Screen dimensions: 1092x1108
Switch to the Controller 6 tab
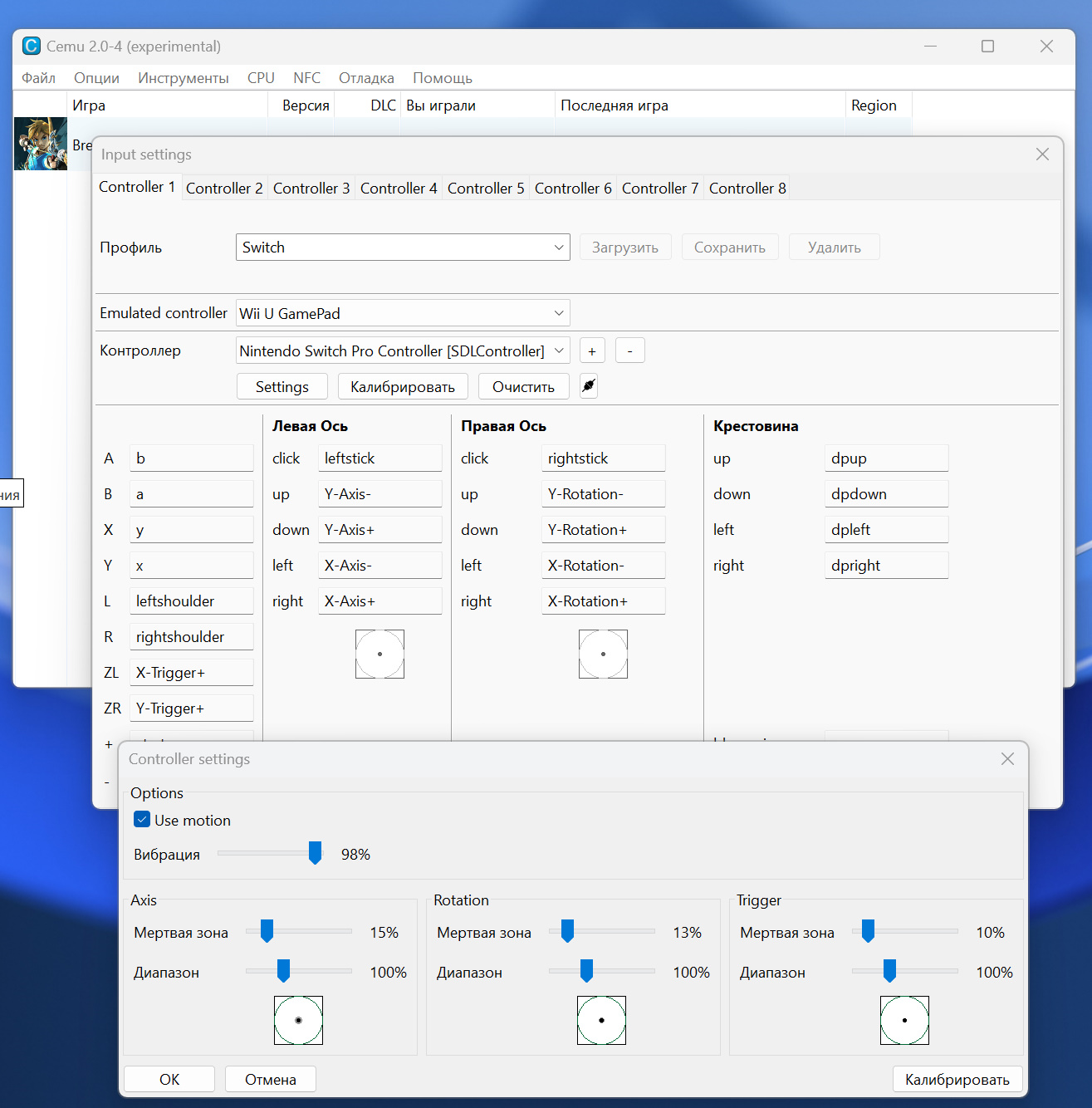coord(573,189)
